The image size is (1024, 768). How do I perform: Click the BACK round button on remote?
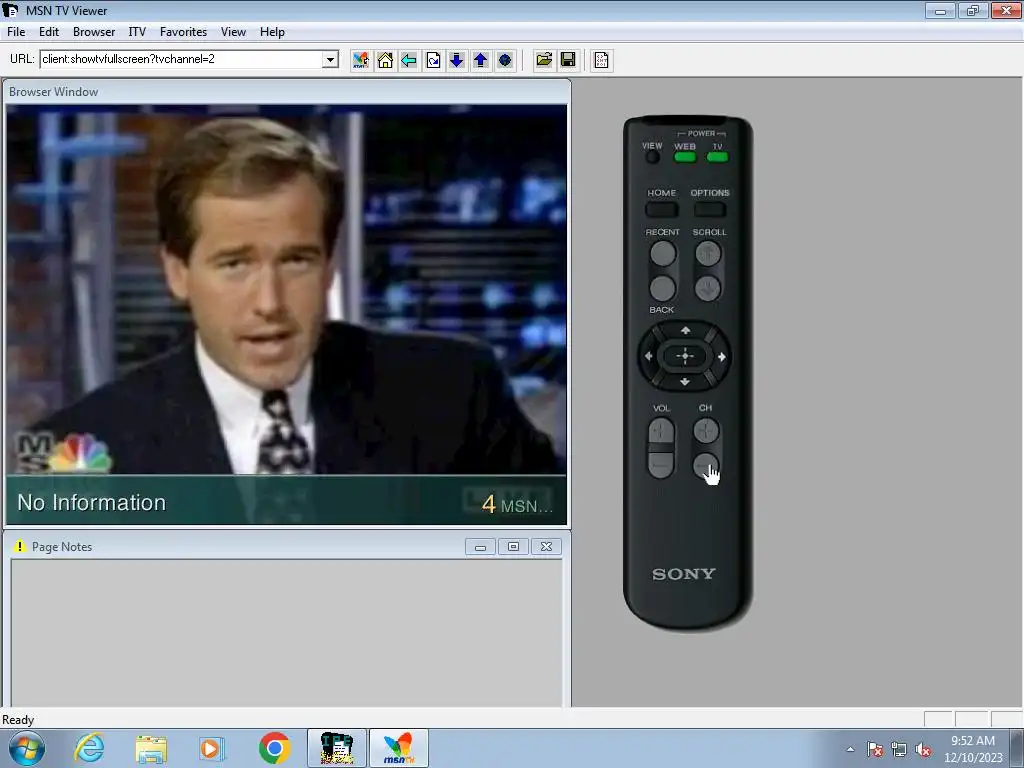[x=663, y=288]
